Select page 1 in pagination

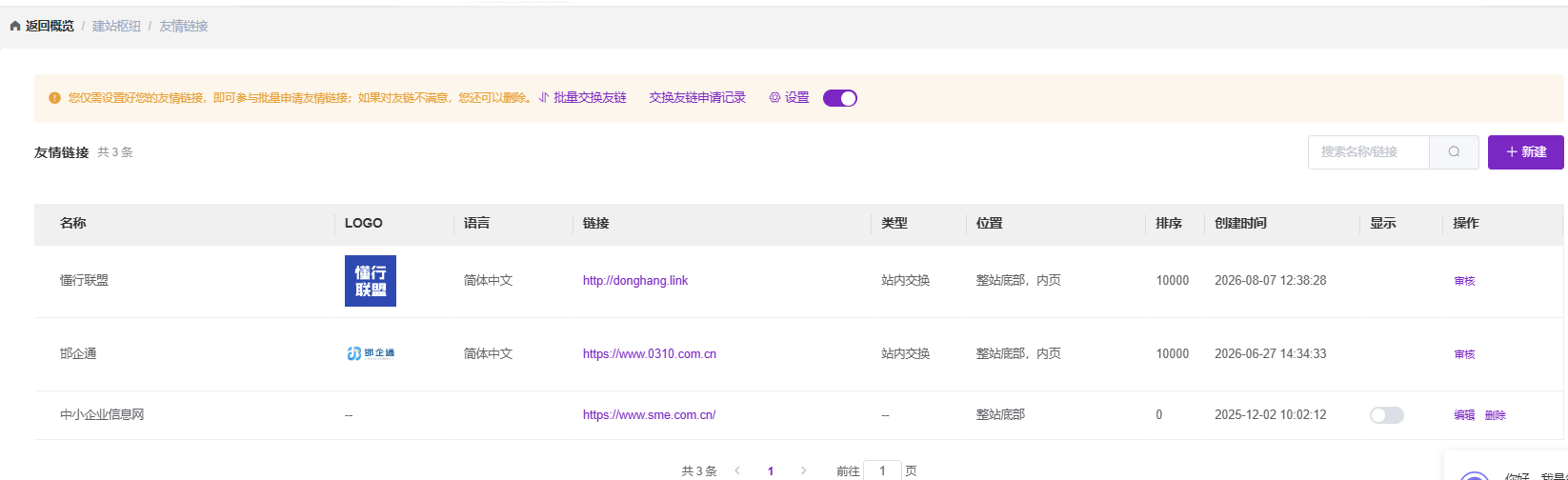pos(771,470)
